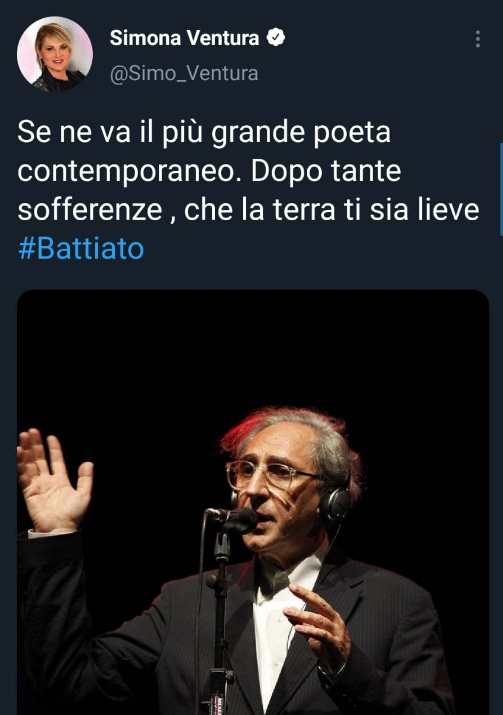The width and height of the screenshot is (503, 715).
Task: Open the #Battiato hashtag
Action: pyautogui.click(x=81, y=249)
